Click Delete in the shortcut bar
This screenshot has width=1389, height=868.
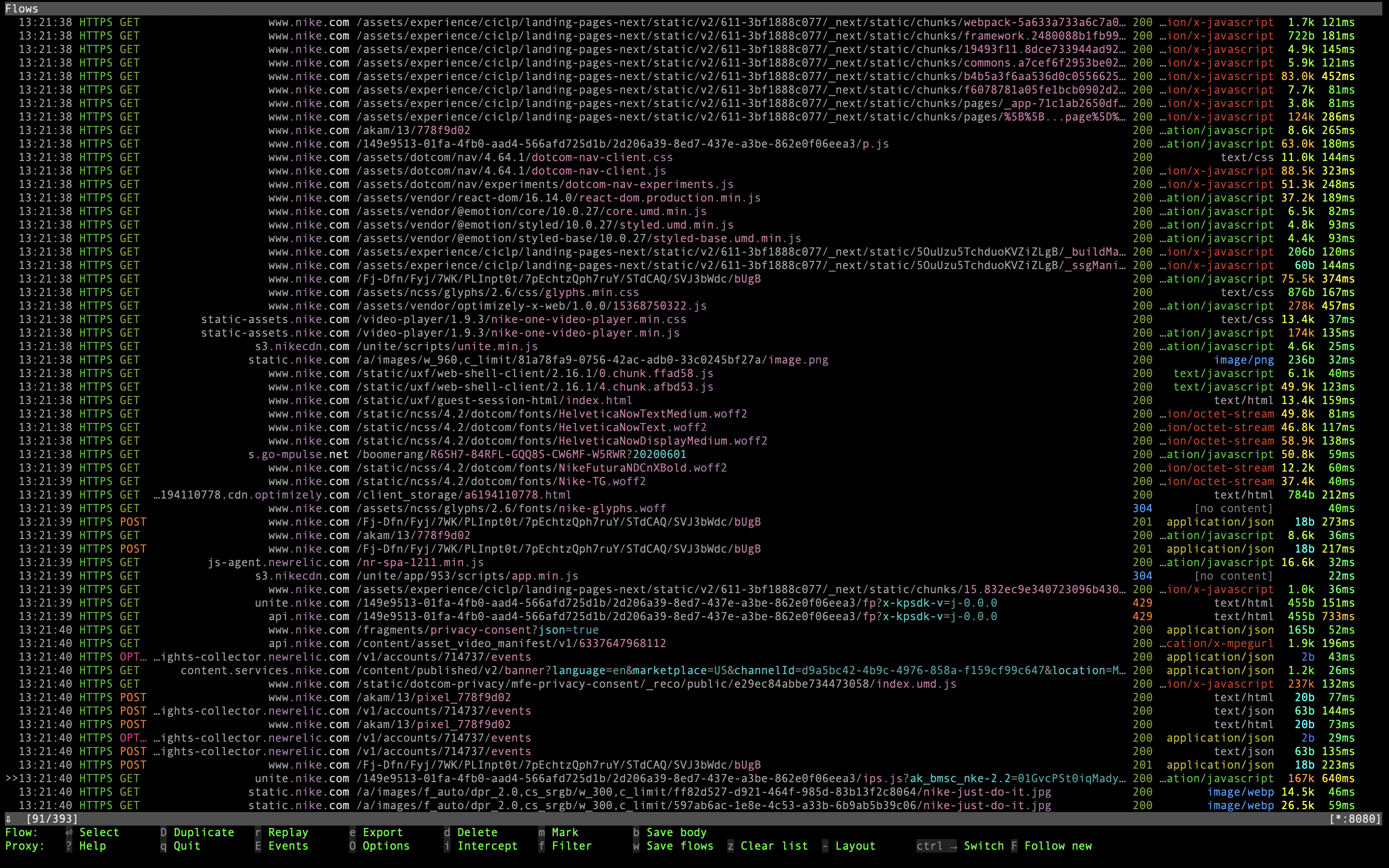coord(477,832)
